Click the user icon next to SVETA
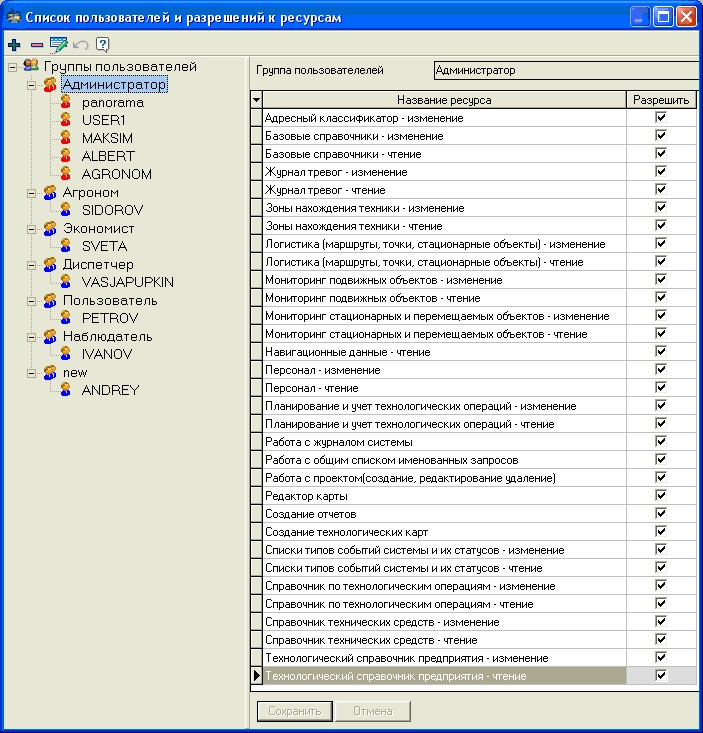Viewport: 703px width, 733px height. pos(68,246)
